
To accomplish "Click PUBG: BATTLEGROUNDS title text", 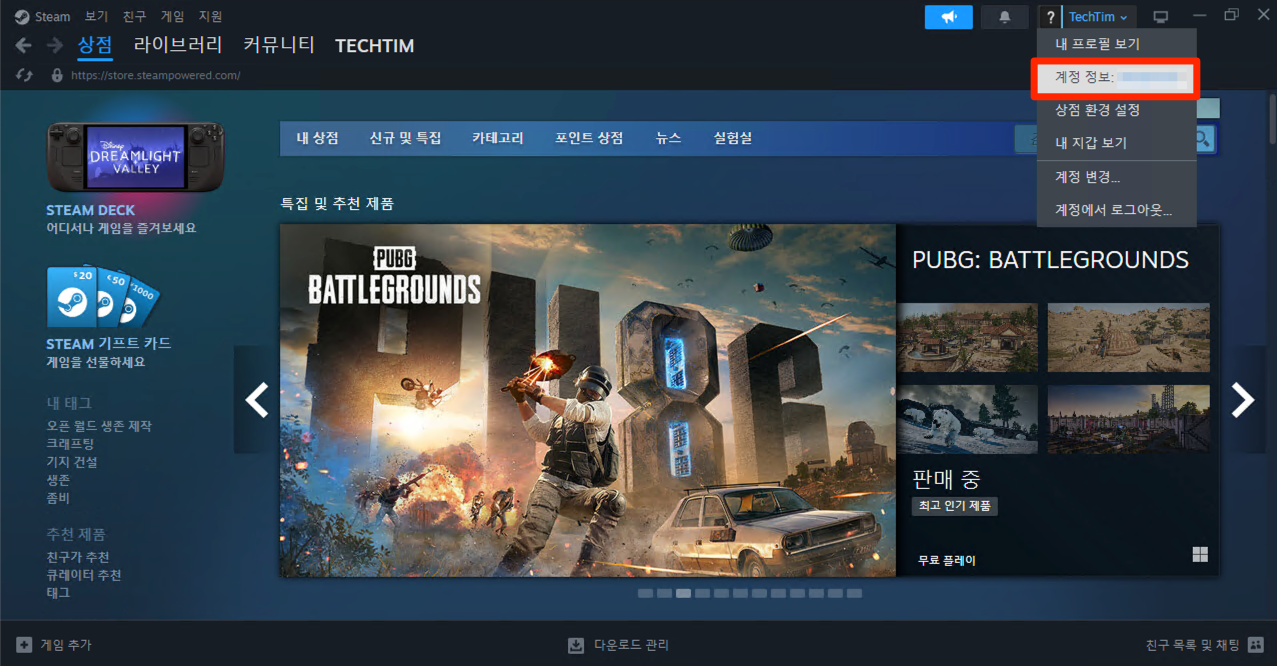I will tap(1050, 260).
